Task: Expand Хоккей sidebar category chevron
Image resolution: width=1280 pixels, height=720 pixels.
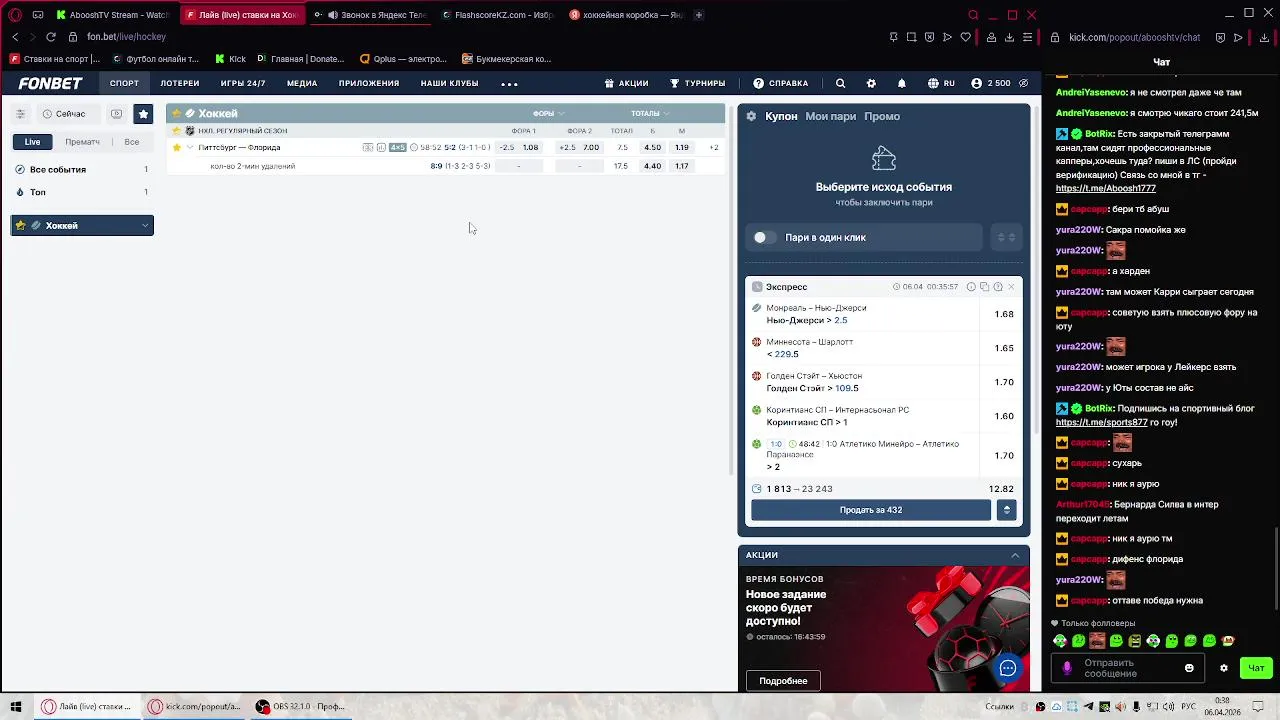Action: [145, 226]
